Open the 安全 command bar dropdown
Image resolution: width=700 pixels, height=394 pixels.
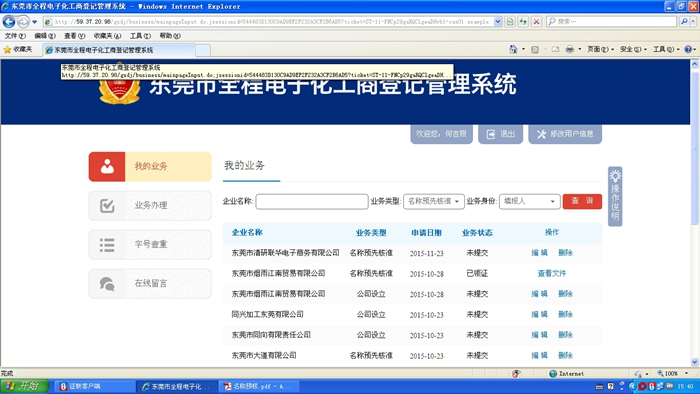tap(633, 50)
